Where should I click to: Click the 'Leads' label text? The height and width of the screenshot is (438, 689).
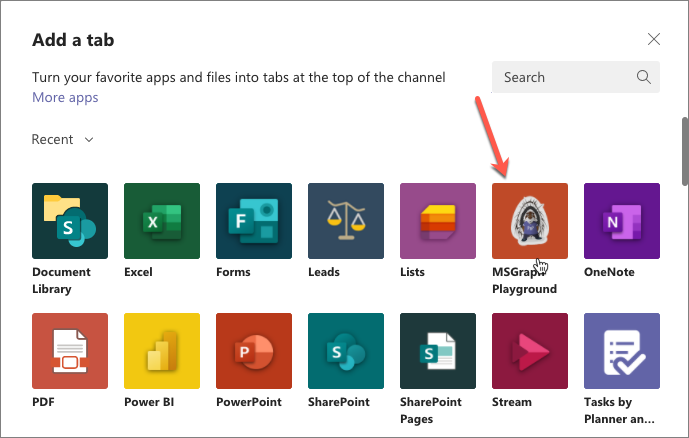[324, 272]
